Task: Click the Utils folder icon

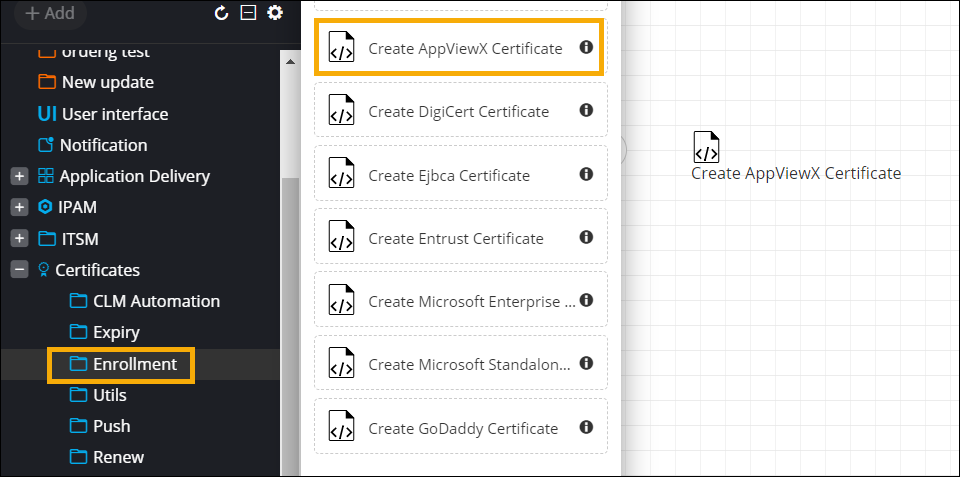Action: [78, 395]
